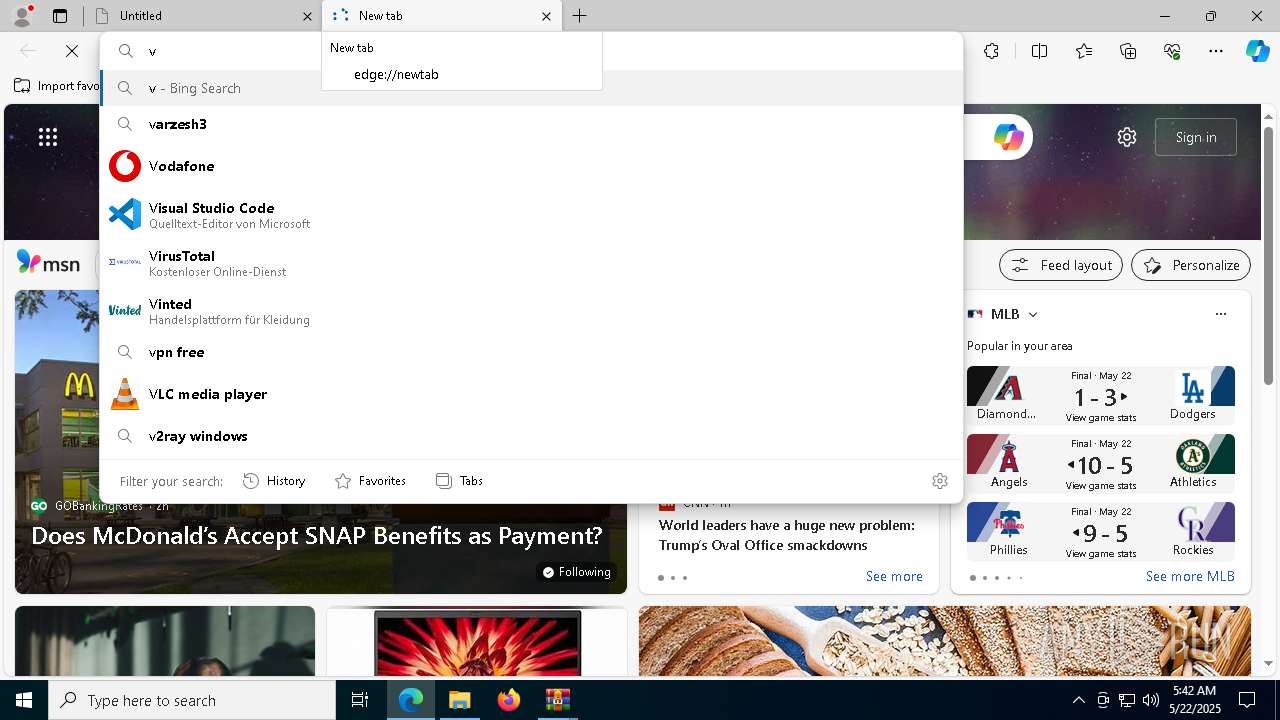Image resolution: width=1280 pixels, height=720 pixels.
Task: Open Browser essentials icon
Action: (1172, 51)
